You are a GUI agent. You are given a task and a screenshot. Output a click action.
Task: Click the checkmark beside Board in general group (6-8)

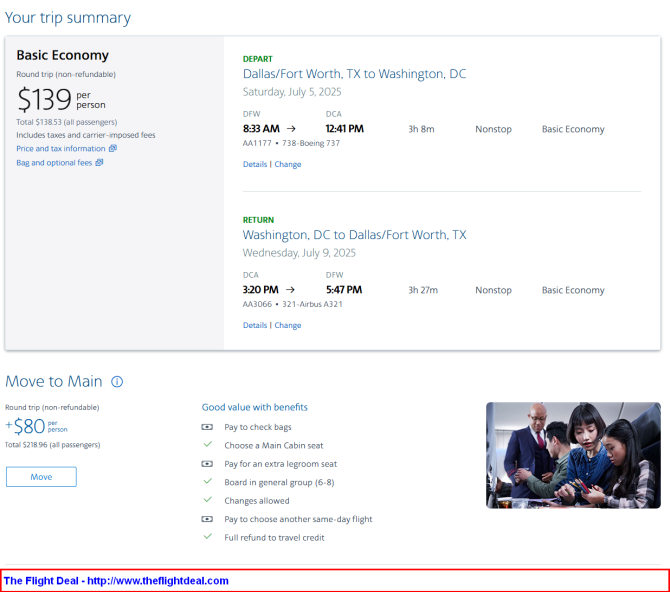208,481
